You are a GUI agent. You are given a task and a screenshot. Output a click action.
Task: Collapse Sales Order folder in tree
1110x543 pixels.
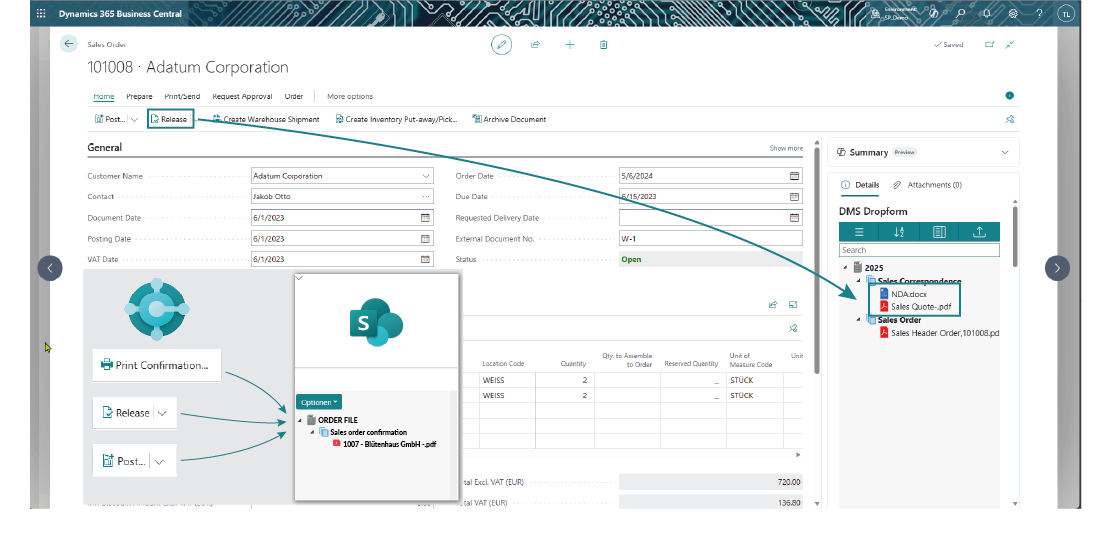coord(859,319)
